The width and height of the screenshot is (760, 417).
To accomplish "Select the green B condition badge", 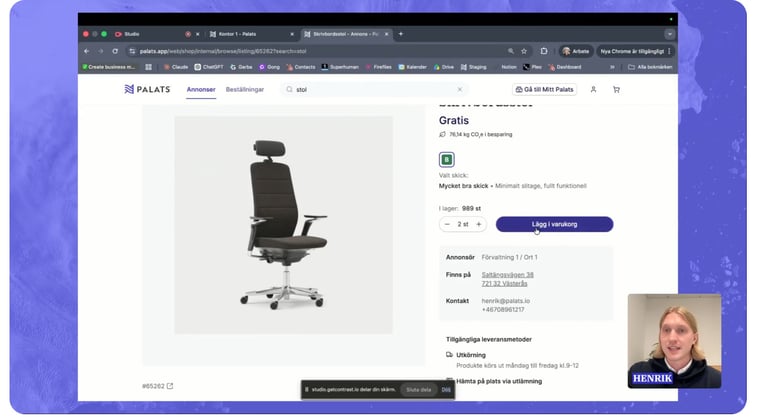I will tap(446, 160).
